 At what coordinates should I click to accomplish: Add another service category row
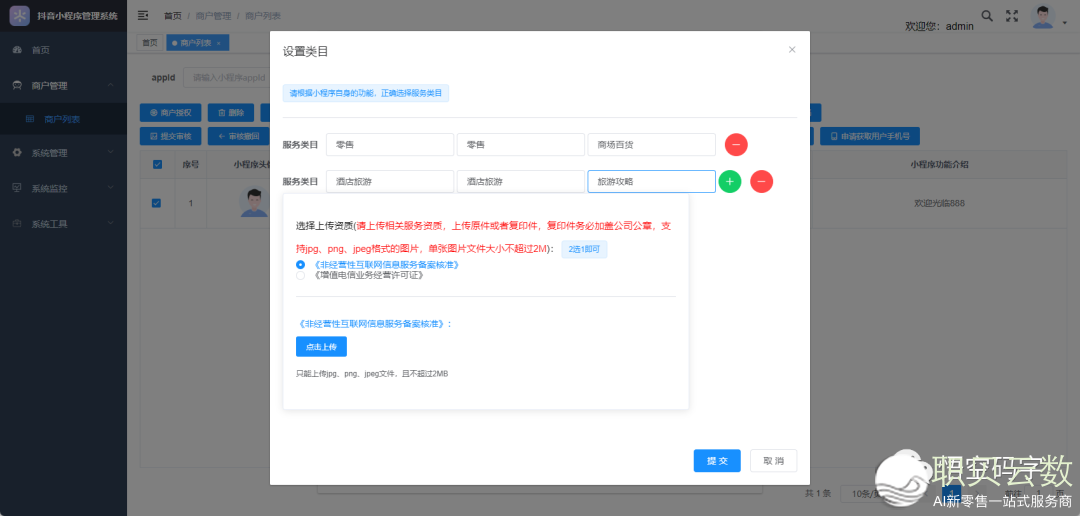click(729, 182)
